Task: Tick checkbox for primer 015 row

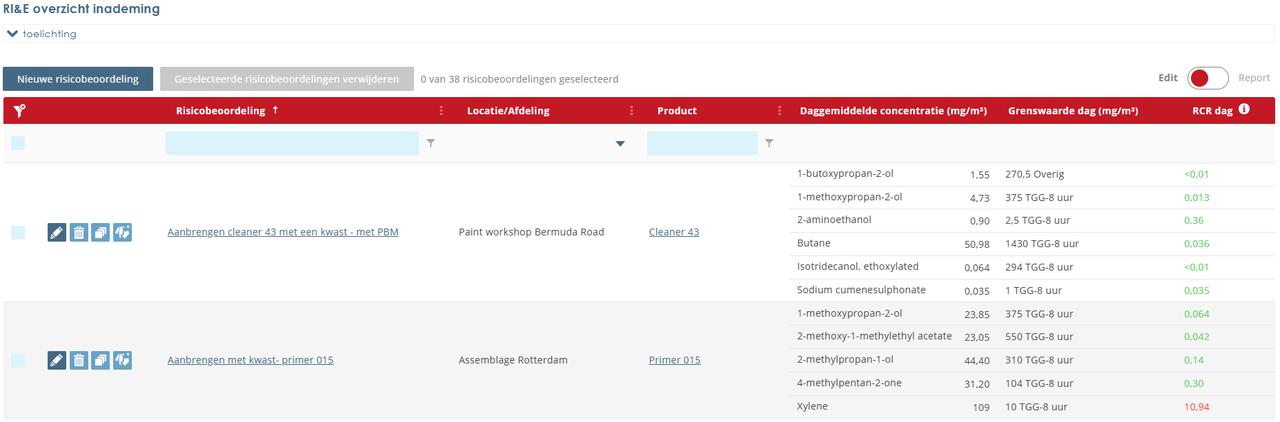Action: (18, 360)
